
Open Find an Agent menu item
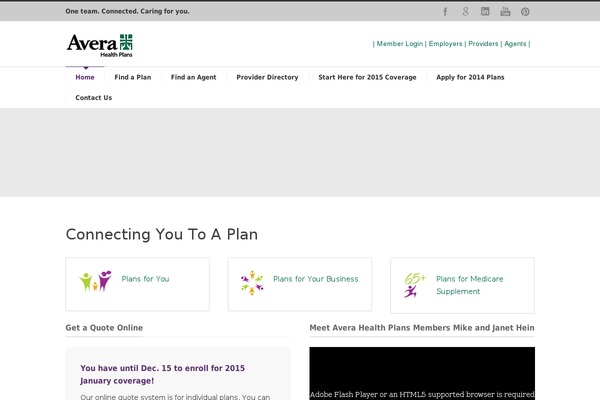click(x=194, y=77)
